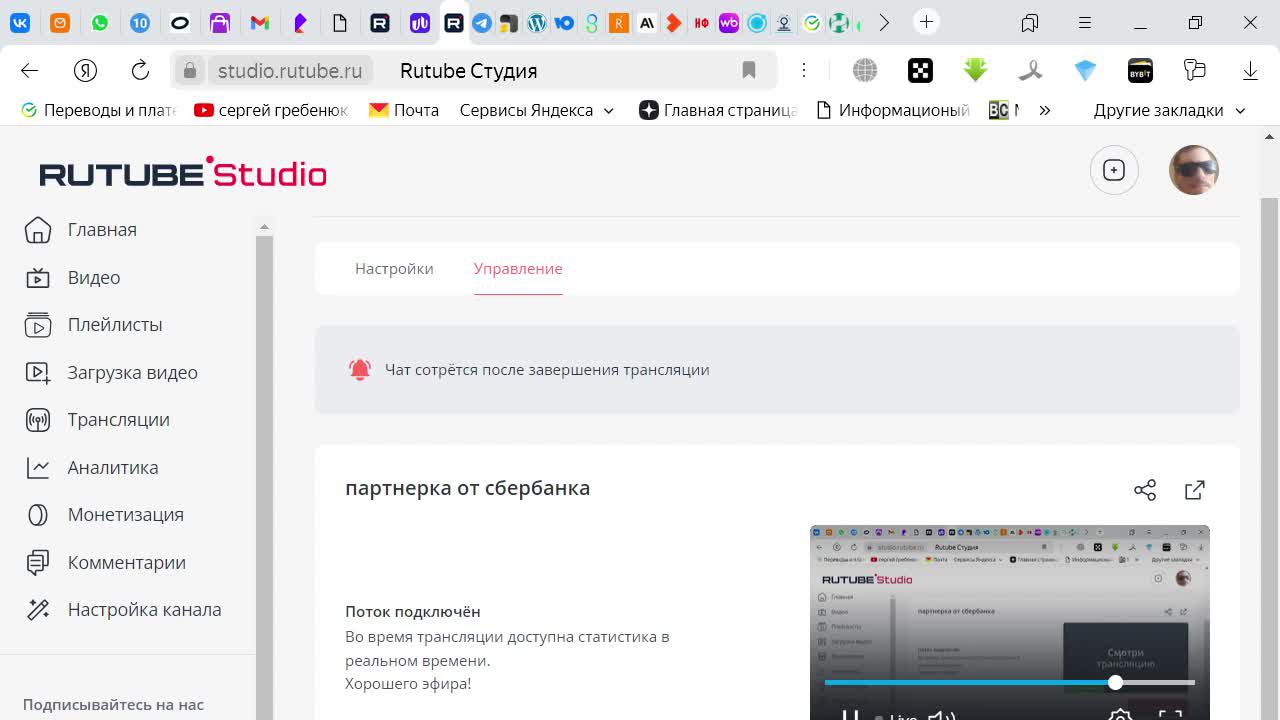Screen dimensions: 1280x720
Task: Reload the current page
Action: pos(140,70)
